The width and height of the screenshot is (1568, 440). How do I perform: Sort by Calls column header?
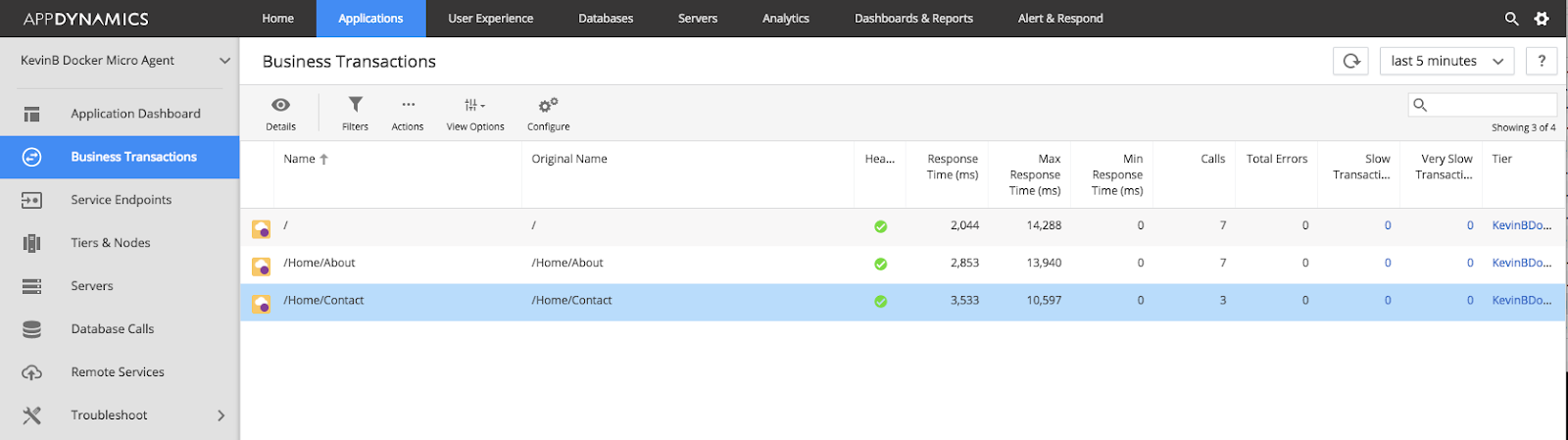tap(1213, 159)
